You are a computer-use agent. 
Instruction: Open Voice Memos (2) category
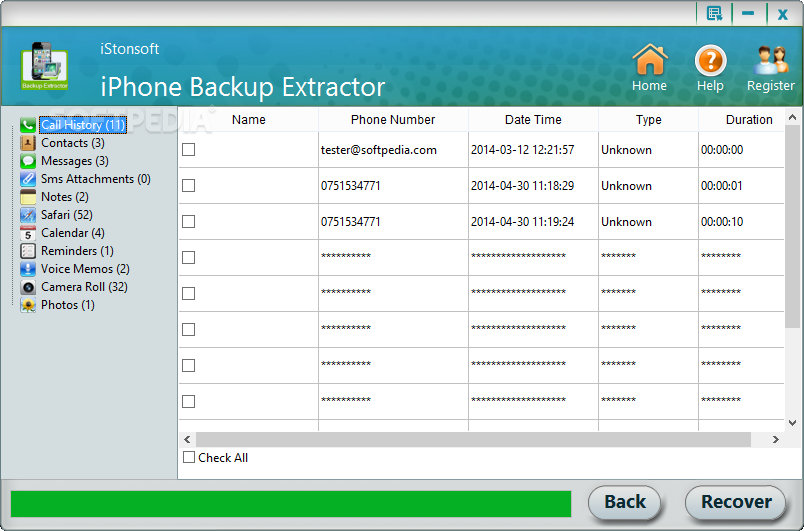(85, 269)
